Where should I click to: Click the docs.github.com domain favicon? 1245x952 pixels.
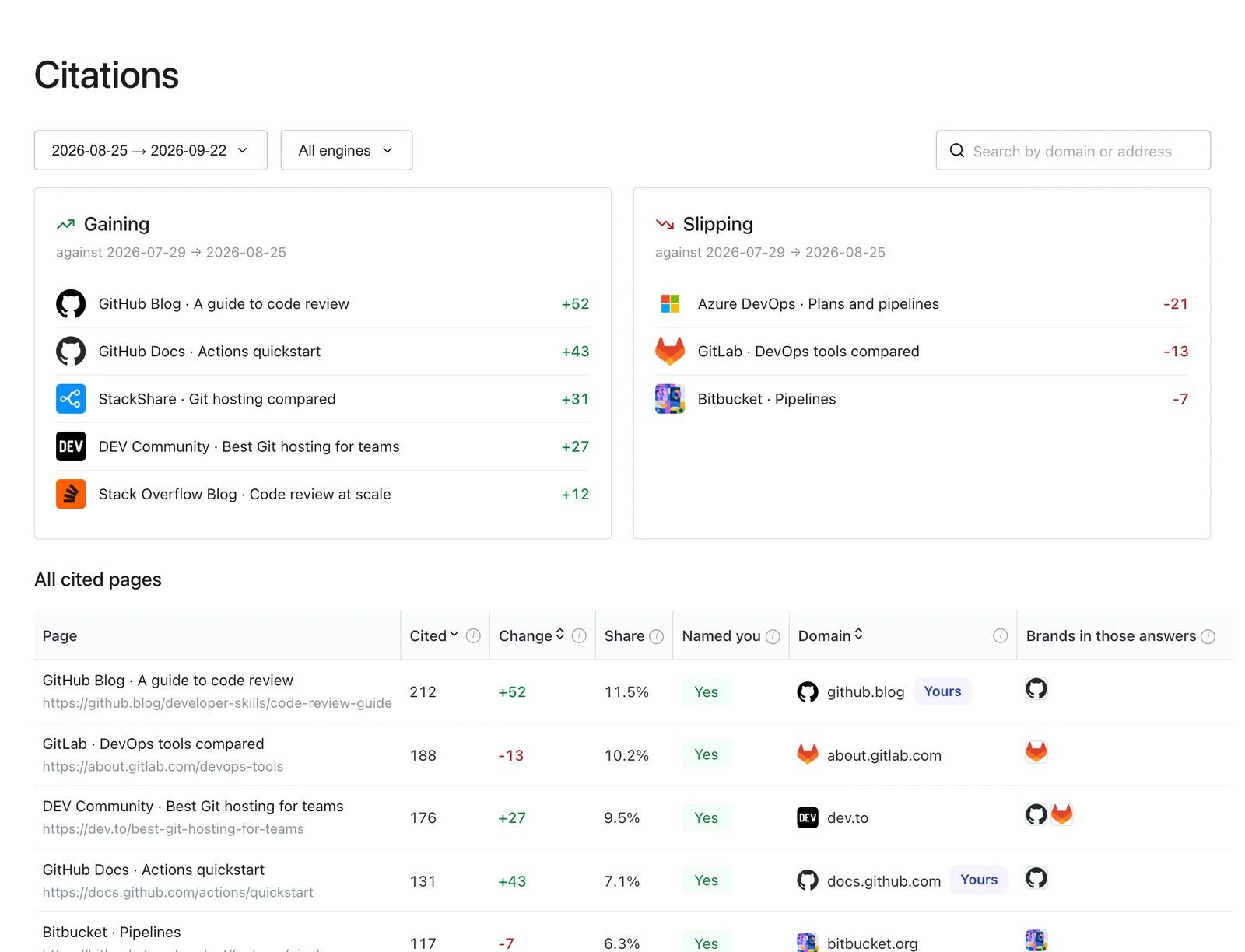808,880
